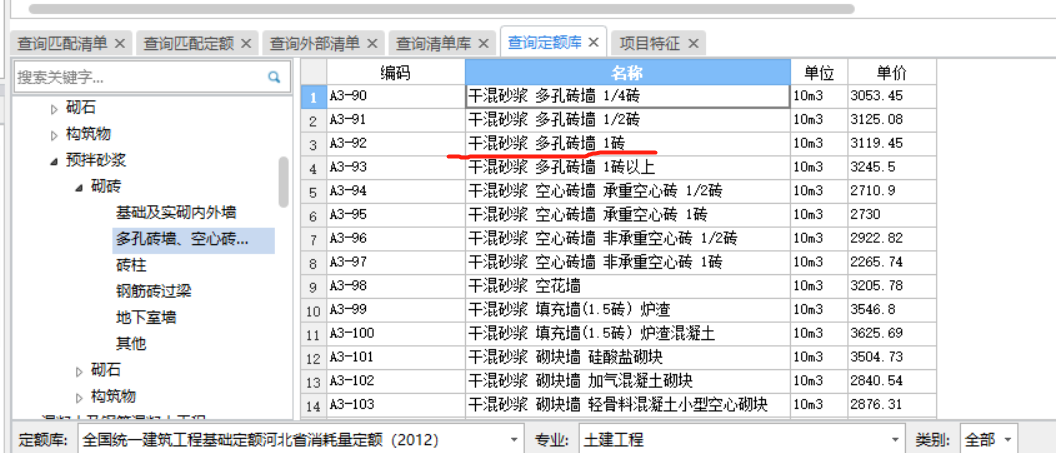Viewport: 1056px width, 453px height.
Task: Click the search magnifier icon
Action: tap(274, 77)
